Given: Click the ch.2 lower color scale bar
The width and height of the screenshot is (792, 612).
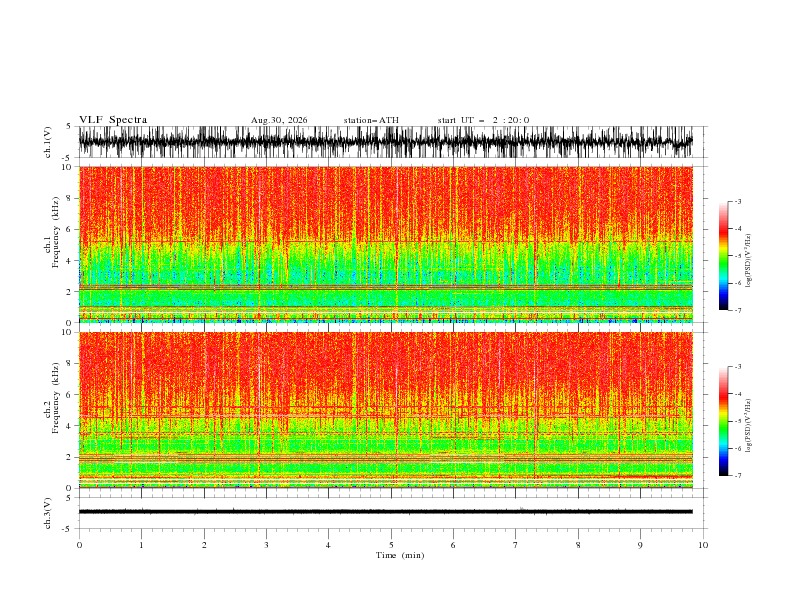Looking at the screenshot, I should 723,421.
